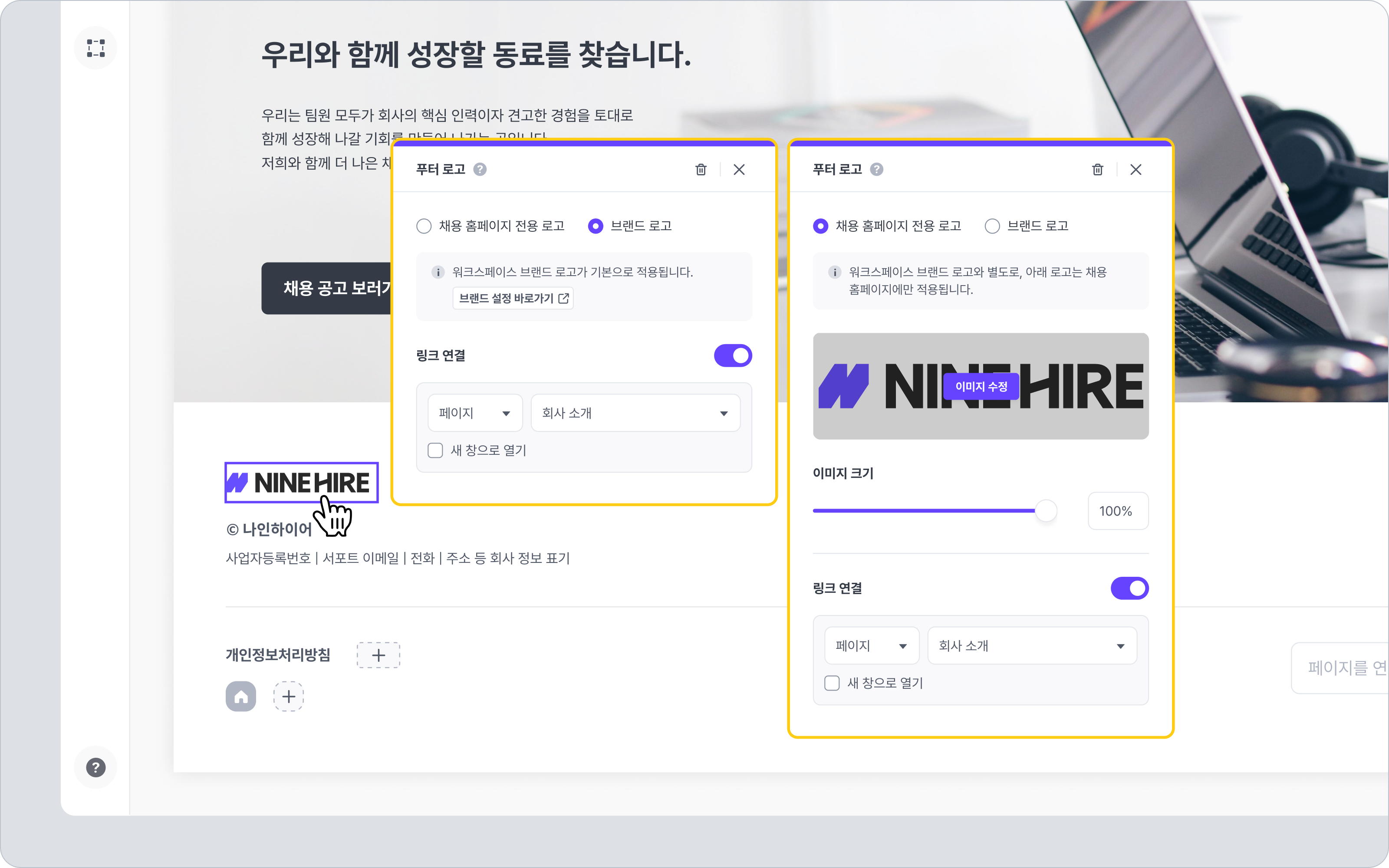Select 채용 홈페이지 전용 로고 radio in left panel

click(424, 226)
